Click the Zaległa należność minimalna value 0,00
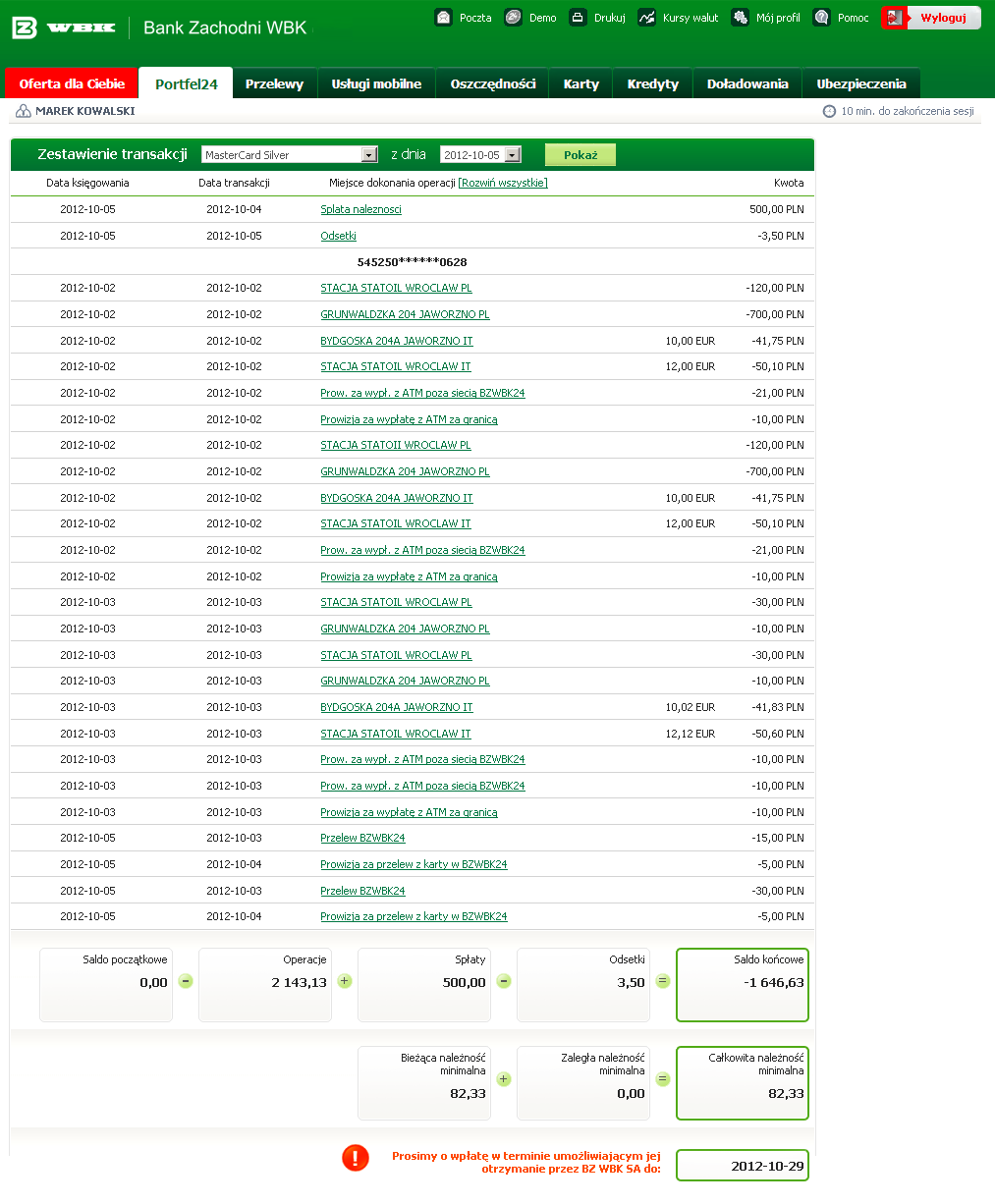Viewport: 995px width, 1204px height. point(632,1093)
